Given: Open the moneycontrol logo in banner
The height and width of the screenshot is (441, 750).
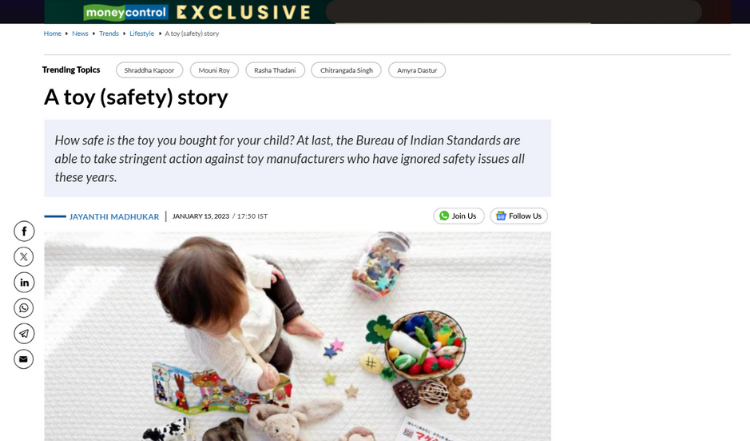Looking at the screenshot, I should pos(126,12).
